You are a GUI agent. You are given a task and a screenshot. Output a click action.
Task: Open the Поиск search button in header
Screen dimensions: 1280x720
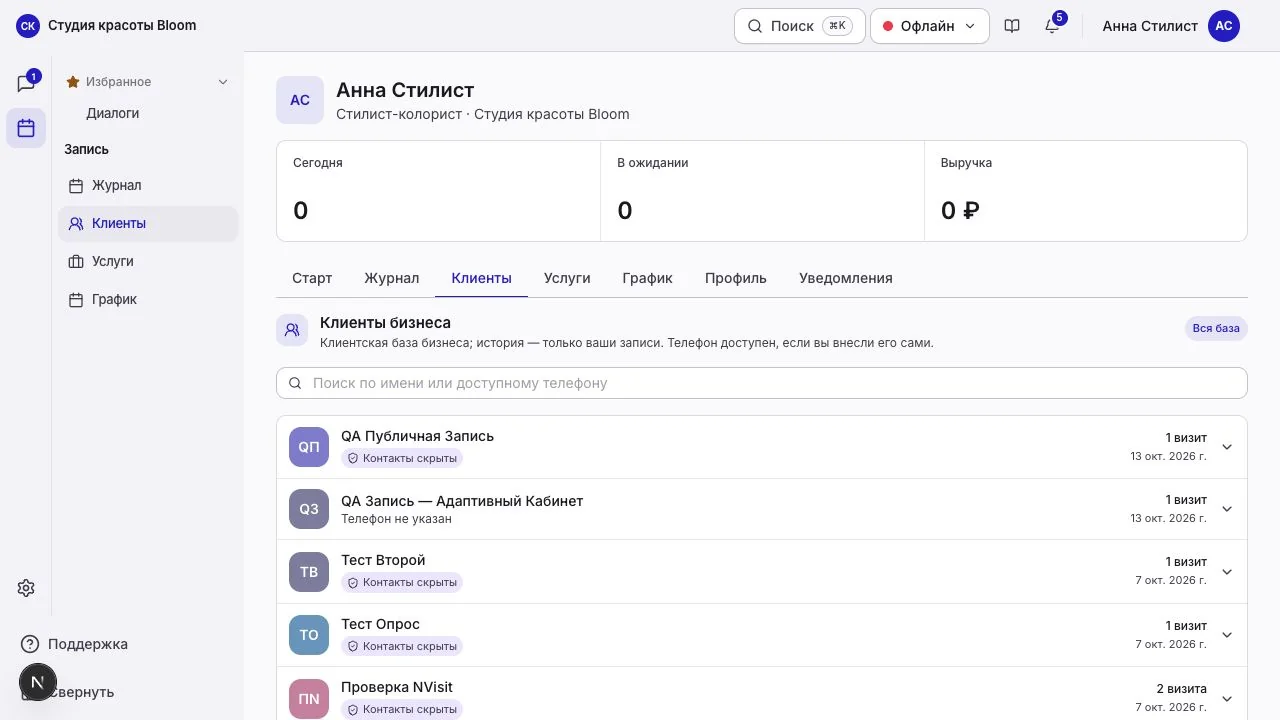click(x=800, y=26)
